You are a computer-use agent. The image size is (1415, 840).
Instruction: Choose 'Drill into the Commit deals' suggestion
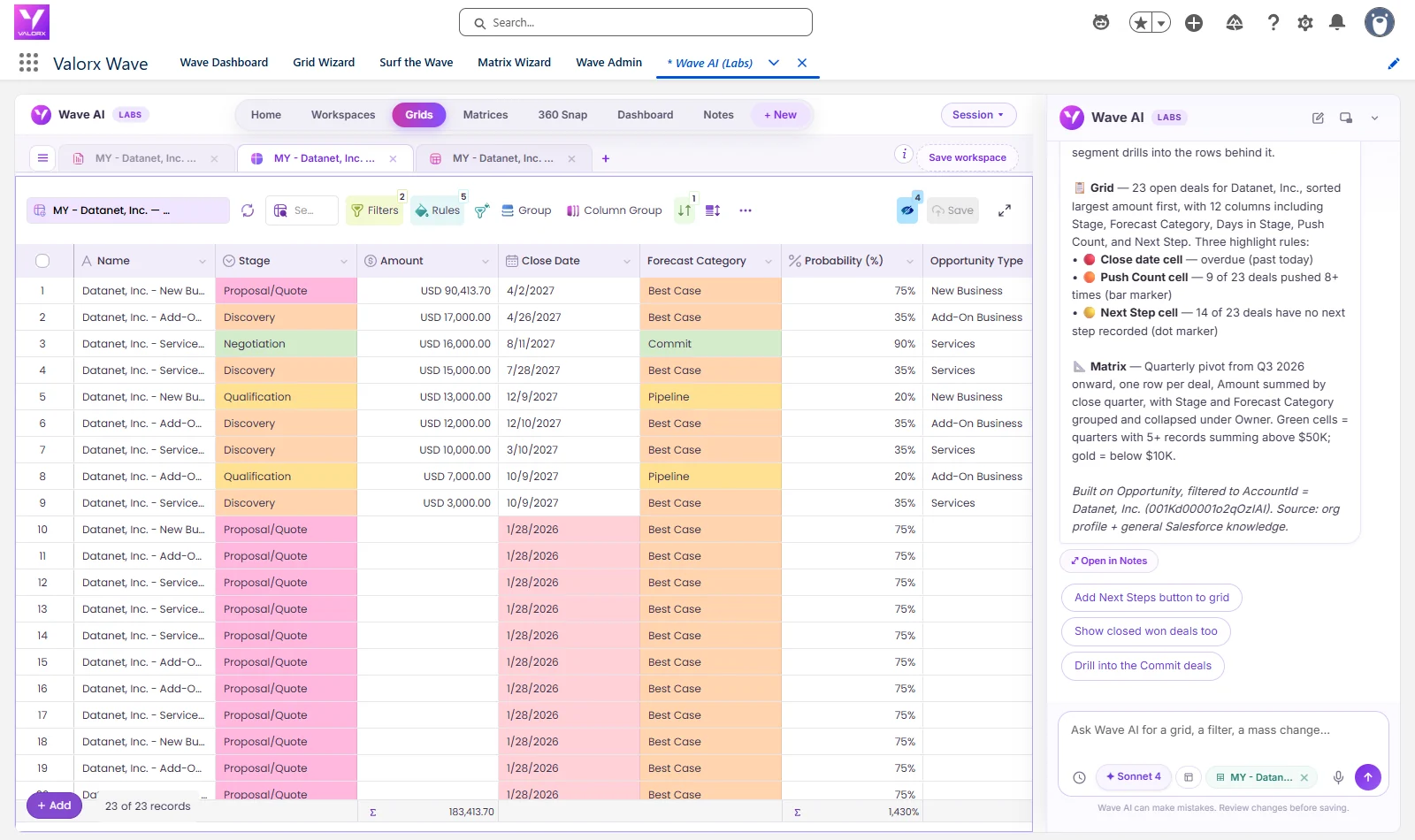point(1143,666)
